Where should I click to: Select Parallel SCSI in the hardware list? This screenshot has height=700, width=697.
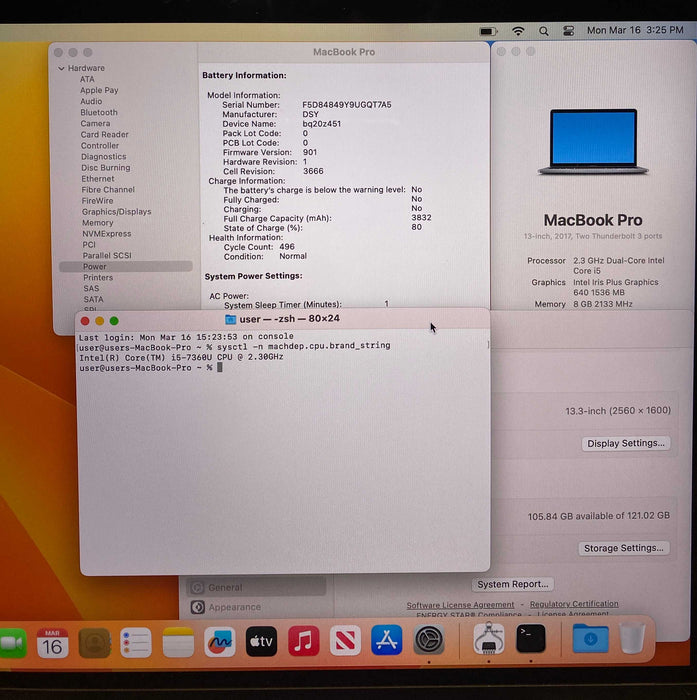click(107, 255)
